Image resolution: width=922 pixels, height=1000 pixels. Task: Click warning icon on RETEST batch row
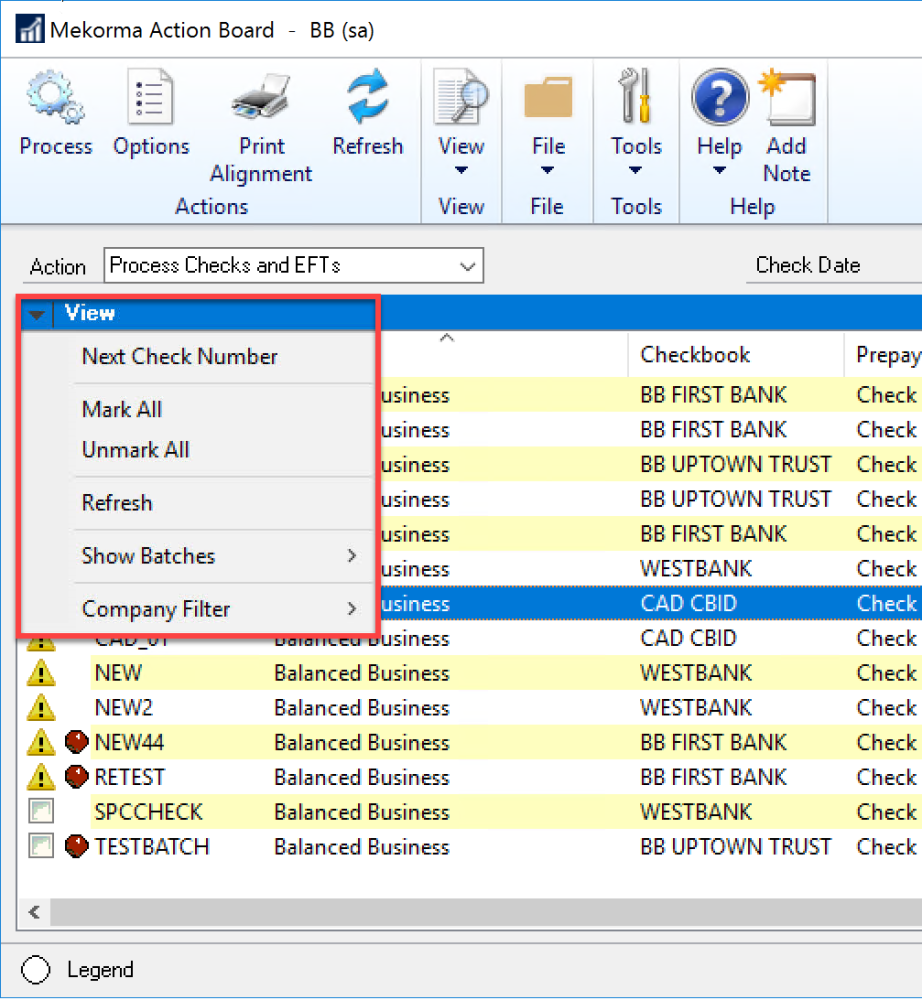point(41,777)
